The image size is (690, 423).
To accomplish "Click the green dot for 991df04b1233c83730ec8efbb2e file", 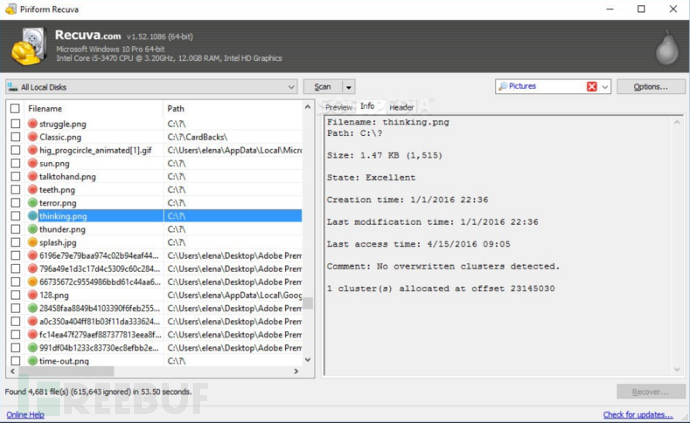I will point(33,348).
